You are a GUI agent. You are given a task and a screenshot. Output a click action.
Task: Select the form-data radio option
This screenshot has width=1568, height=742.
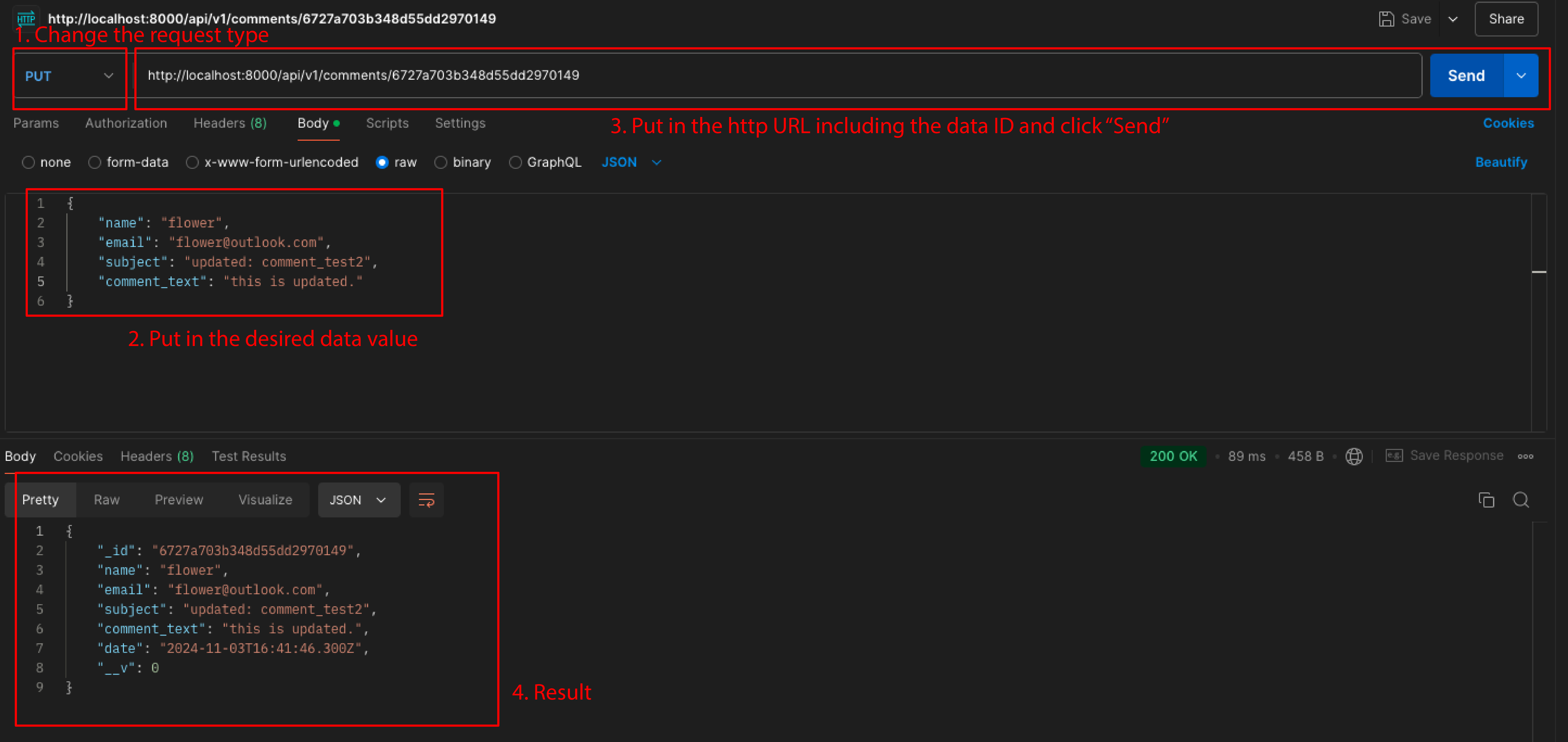coord(94,163)
